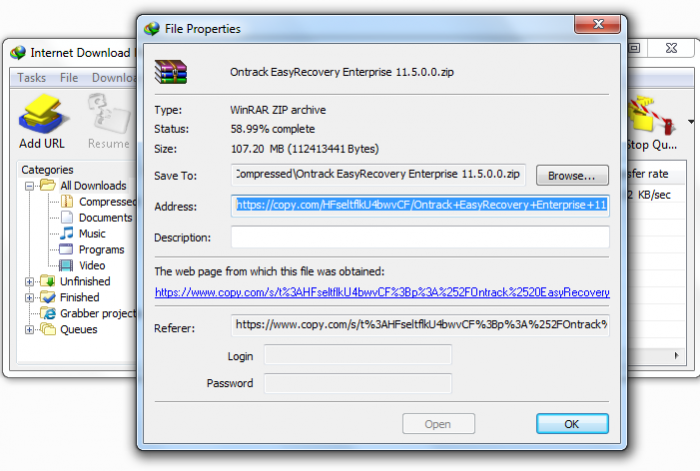Click the WinRAR archive file icon

pos(171,72)
